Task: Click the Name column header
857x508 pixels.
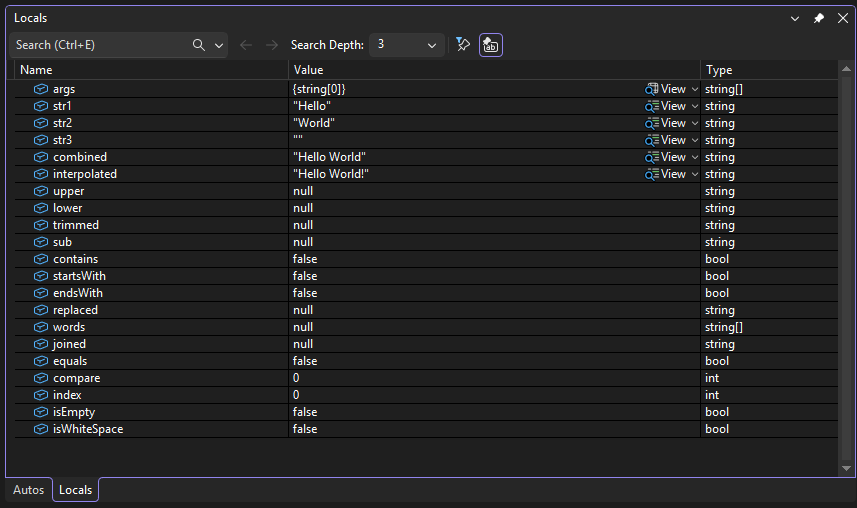Action: pos(150,70)
